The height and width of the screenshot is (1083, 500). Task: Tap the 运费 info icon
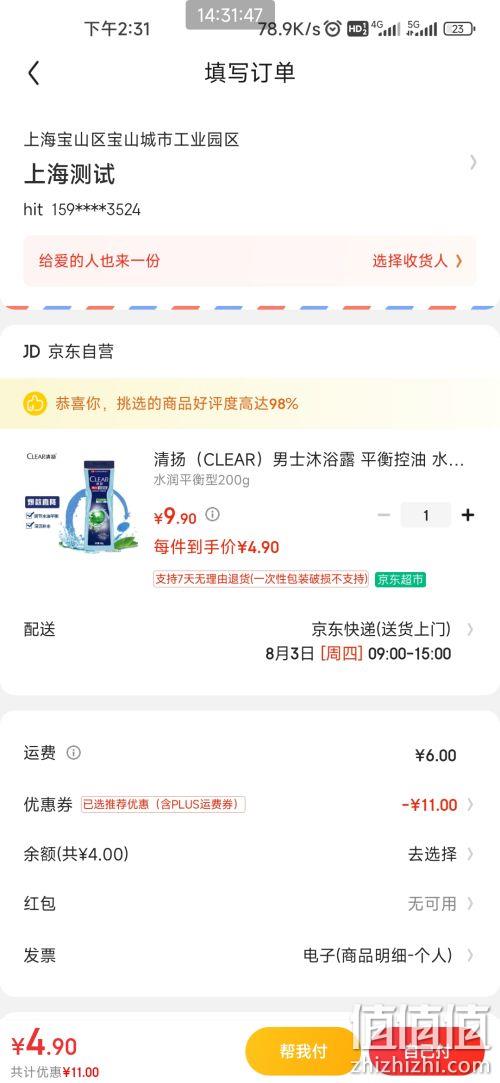73,753
